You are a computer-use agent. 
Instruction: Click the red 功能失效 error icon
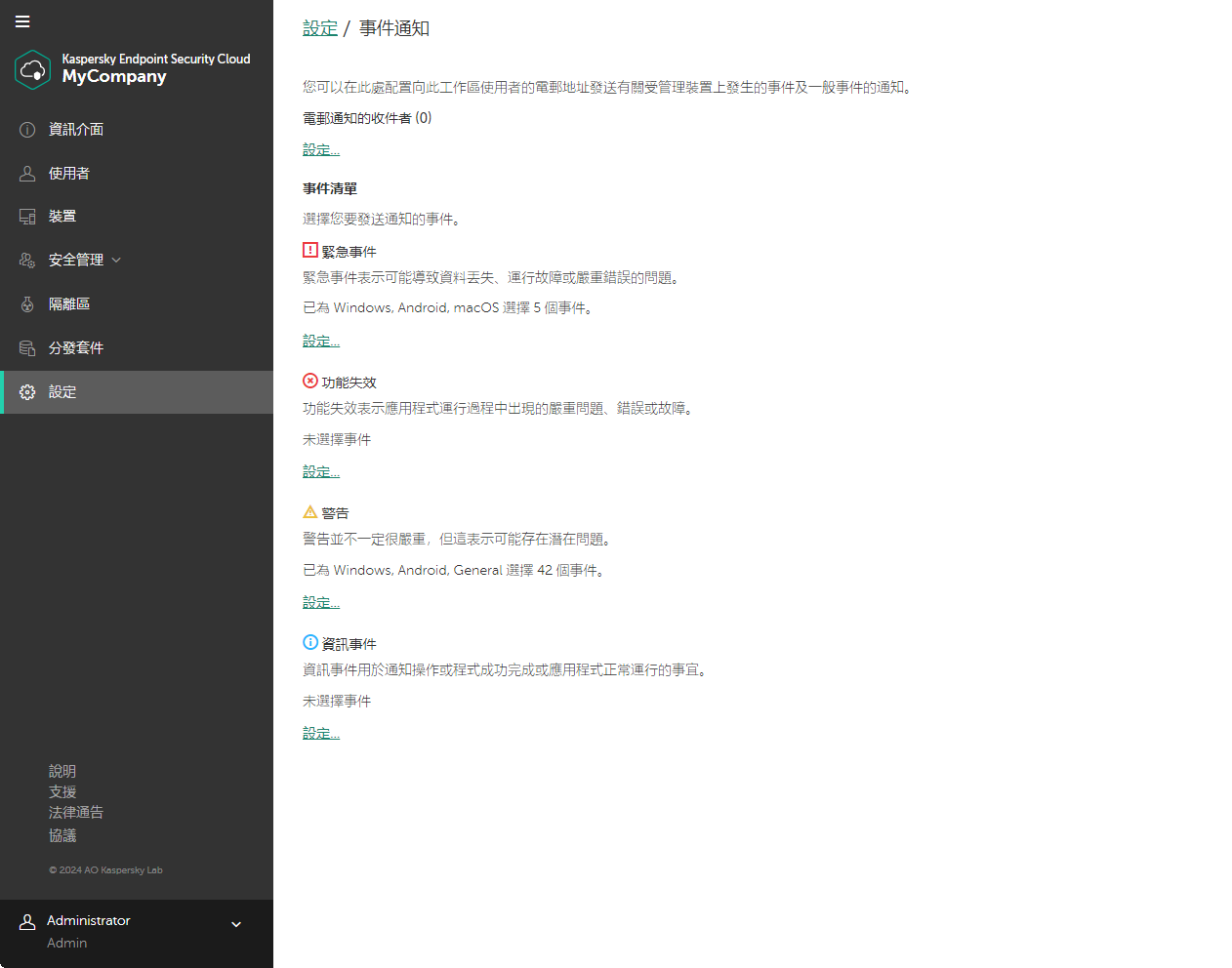tap(310, 382)
